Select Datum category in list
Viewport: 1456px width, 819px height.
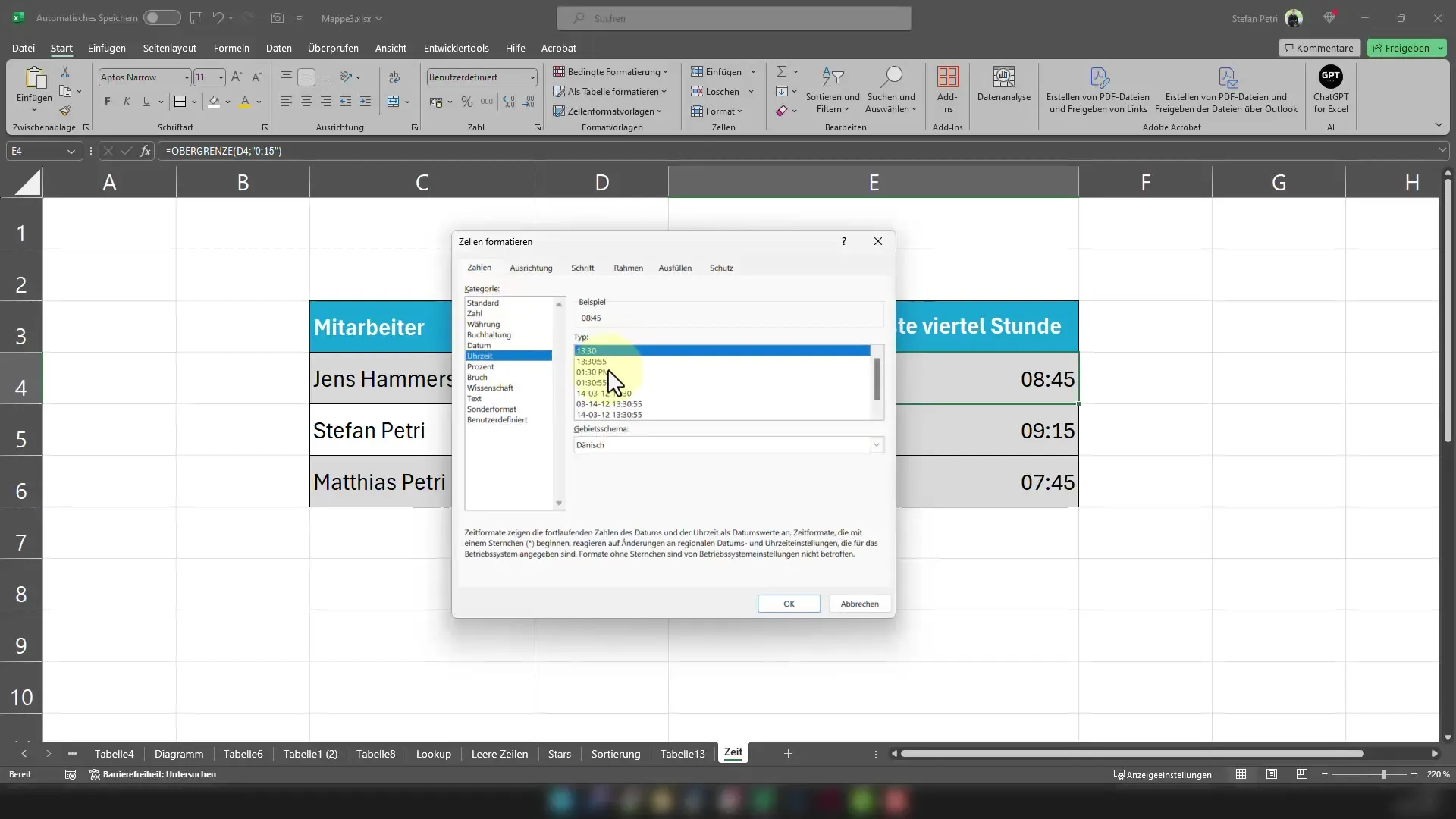(509, 345)
